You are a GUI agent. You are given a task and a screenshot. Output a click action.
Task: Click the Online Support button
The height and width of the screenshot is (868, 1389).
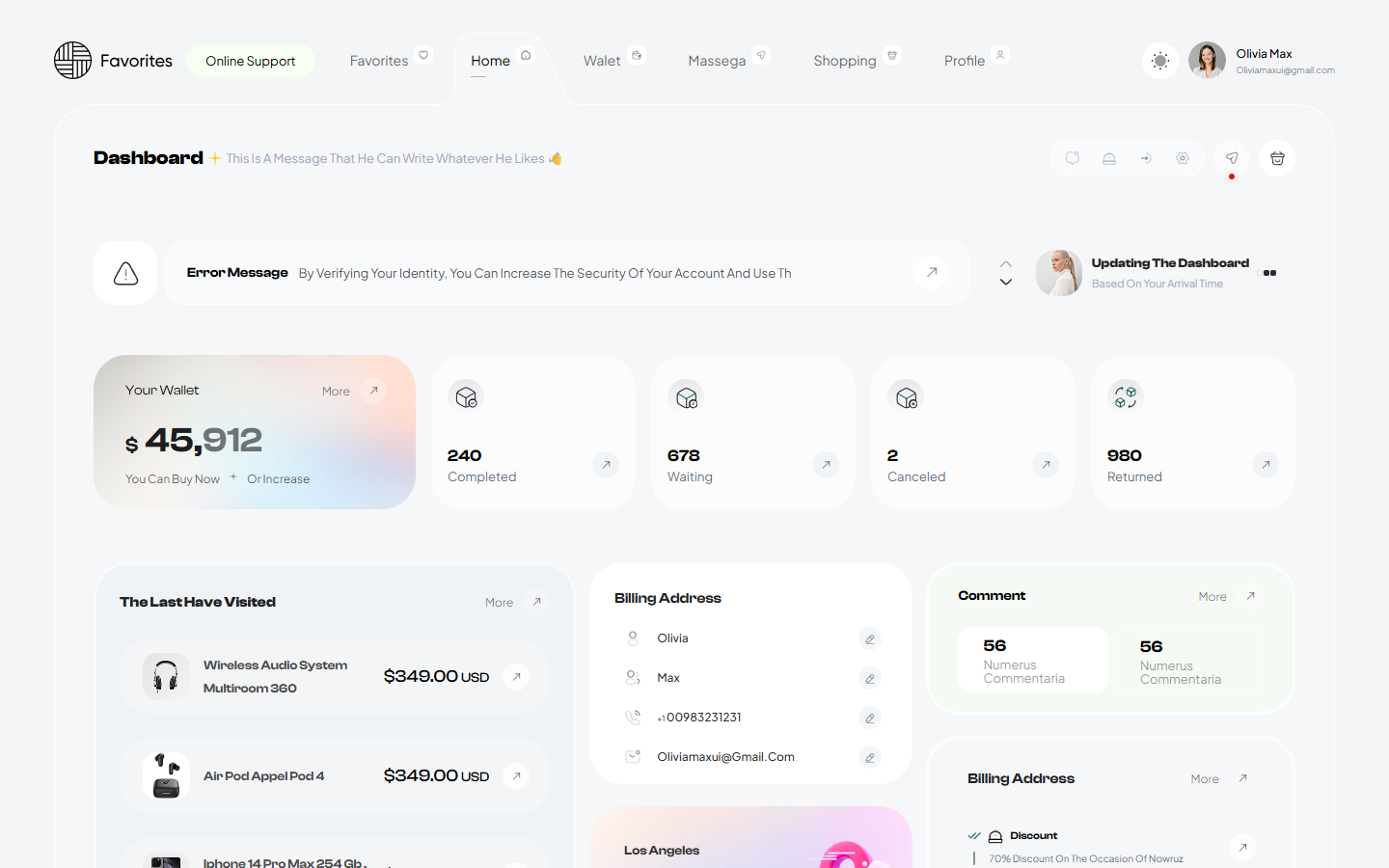tap(251, 61)
